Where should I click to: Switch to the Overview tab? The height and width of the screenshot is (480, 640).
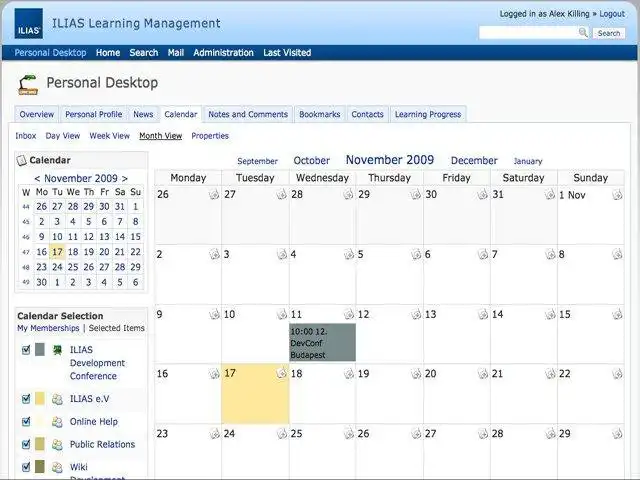pyautogui.click(x=37, y=114)
